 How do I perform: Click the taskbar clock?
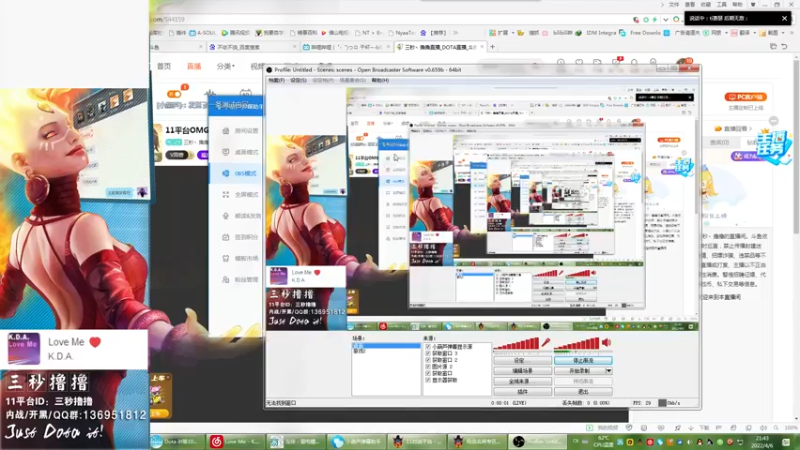tap(762, 441)
